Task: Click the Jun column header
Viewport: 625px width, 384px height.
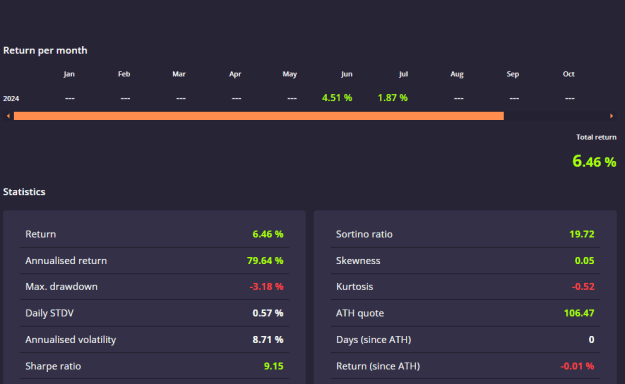Action: pyautogui.click(x=346, y=74)
